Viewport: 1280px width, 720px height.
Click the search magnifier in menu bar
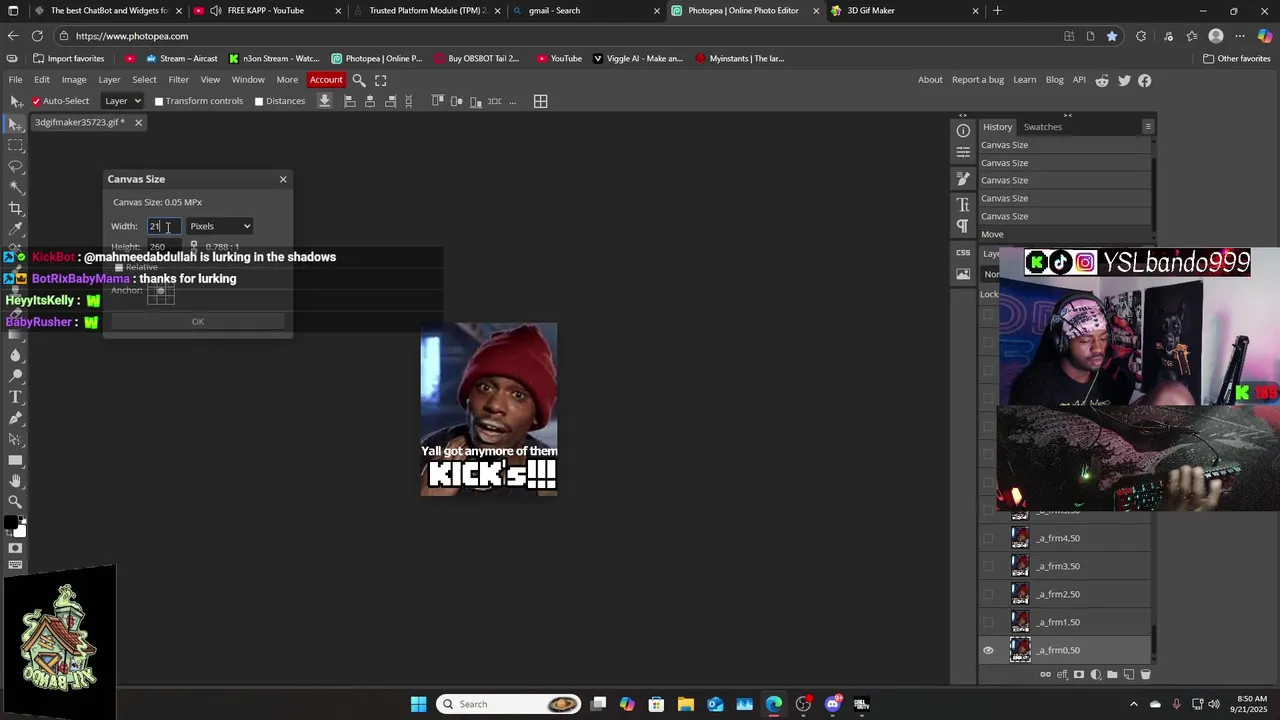[x=359, y=80]
